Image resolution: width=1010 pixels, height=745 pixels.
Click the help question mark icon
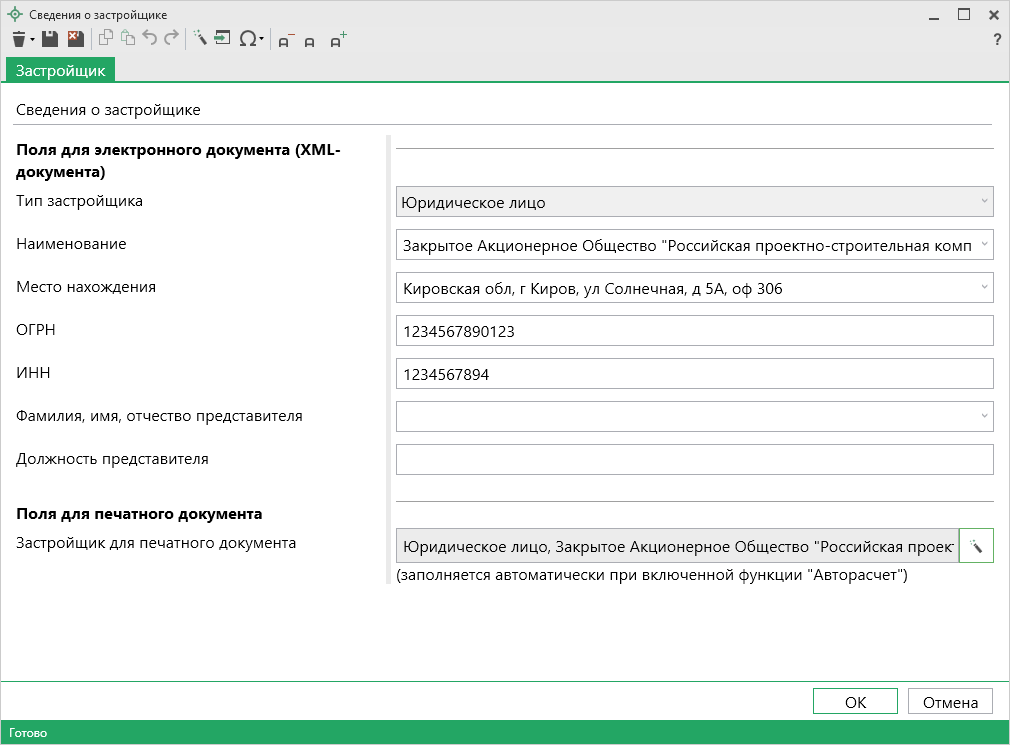pyautogui.click(x=996, y=40)
